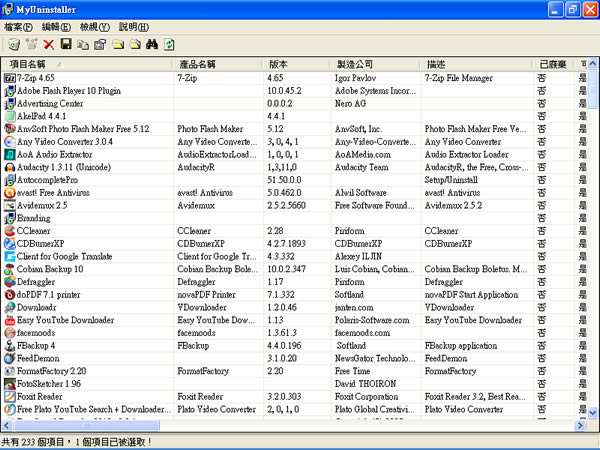The image size is (600, 450).
Task: Select the FBackup 4 entry
Action: tap(36, 346)
